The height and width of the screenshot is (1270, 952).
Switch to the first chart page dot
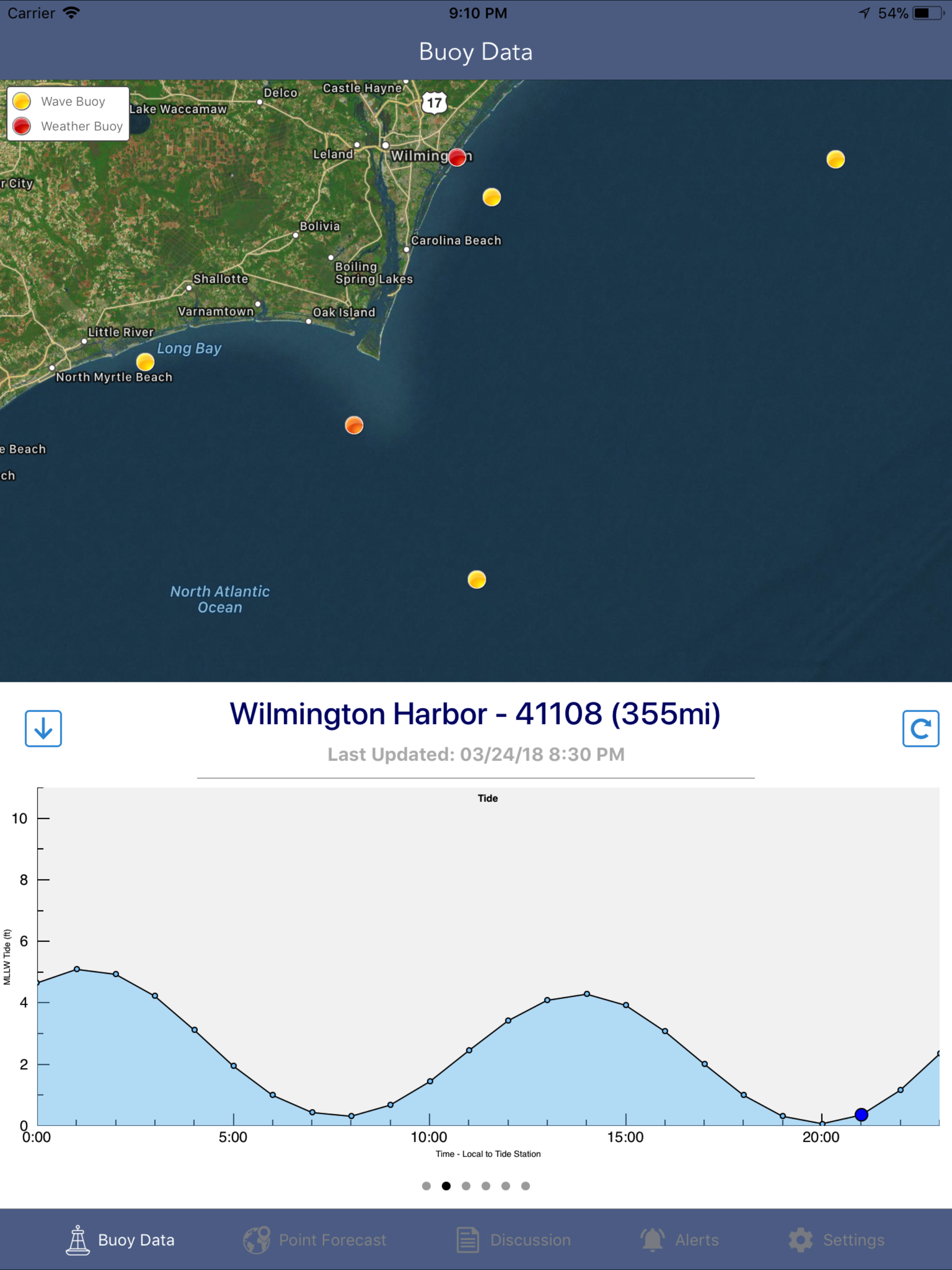click(426, 1185)
